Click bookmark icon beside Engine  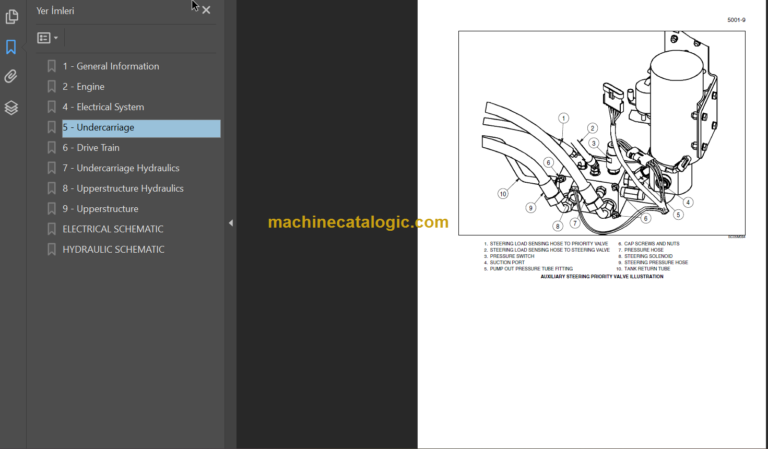(x=51, y=87)
